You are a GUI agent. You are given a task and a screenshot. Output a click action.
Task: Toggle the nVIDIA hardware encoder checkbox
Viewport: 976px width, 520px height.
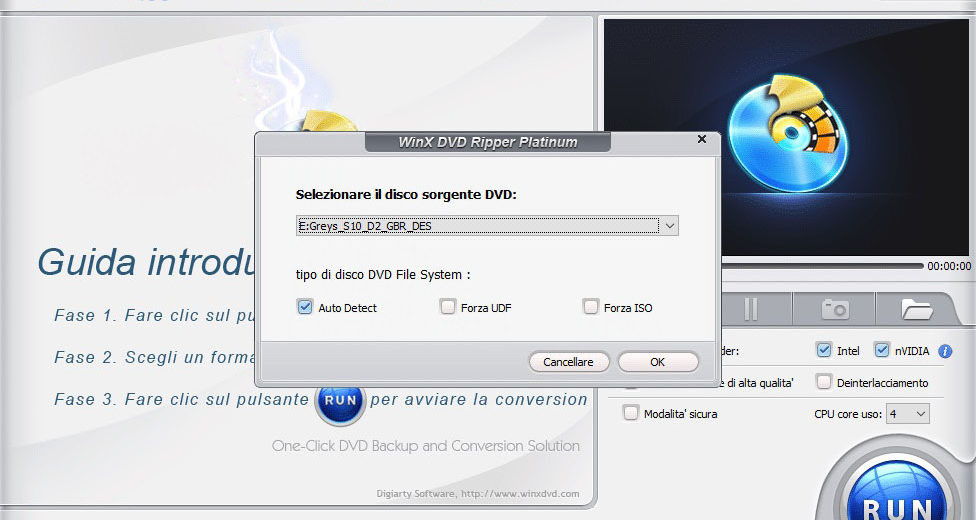click(881, 350)
